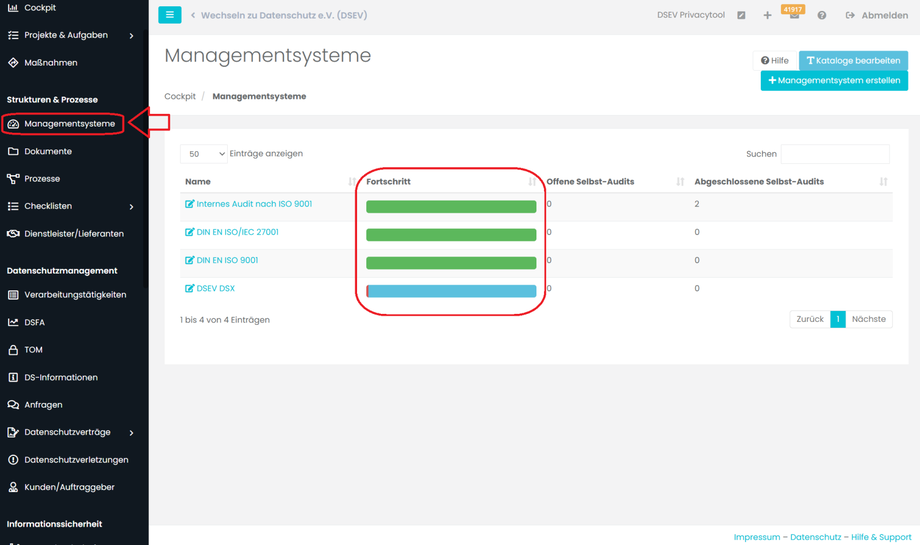Viewport: 920px width, 545px height.
Task: Open the Impressum footer link
Action: (757, 537)
